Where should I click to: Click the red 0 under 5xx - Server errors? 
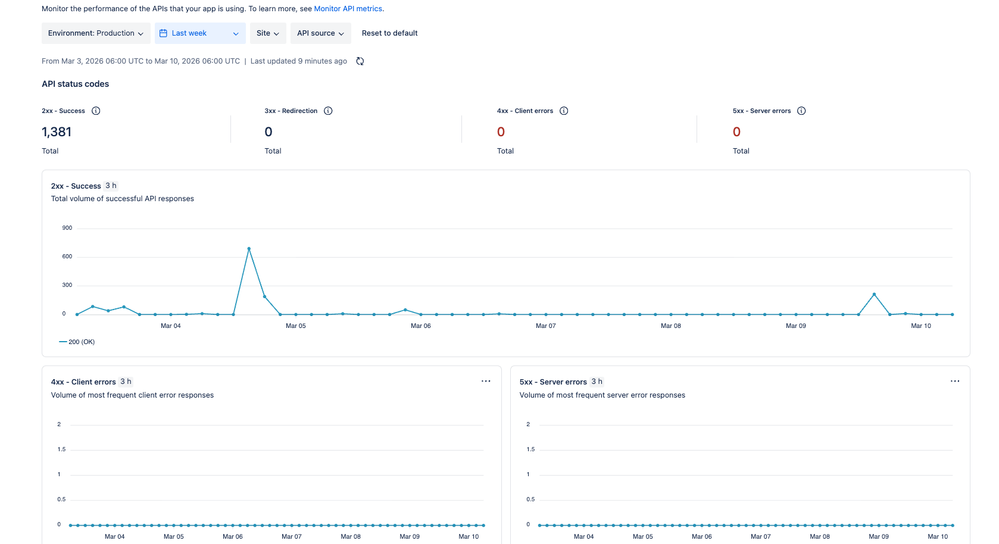737,132
